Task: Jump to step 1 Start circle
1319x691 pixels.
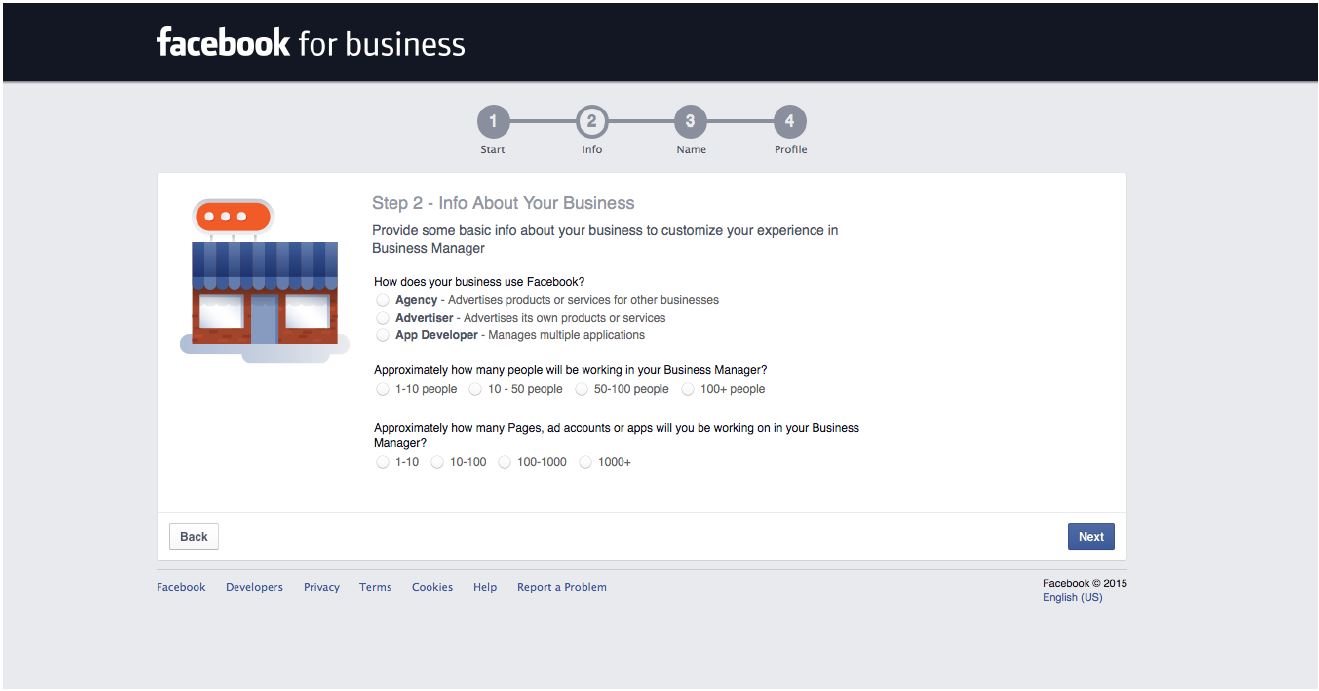Action: (x=493, y=122)
